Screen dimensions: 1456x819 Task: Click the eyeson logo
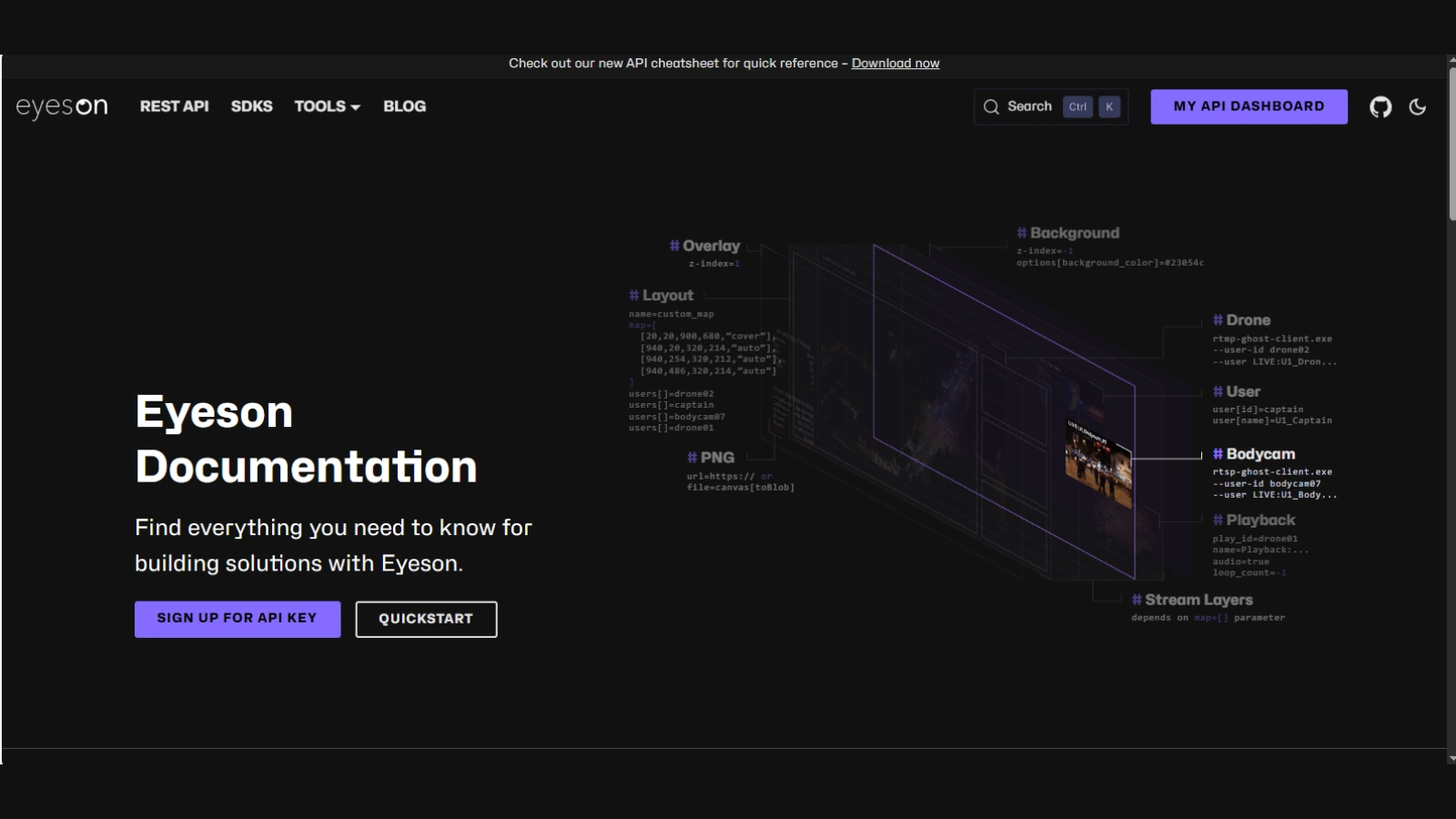pyautogui.click(x=62, y=107)
